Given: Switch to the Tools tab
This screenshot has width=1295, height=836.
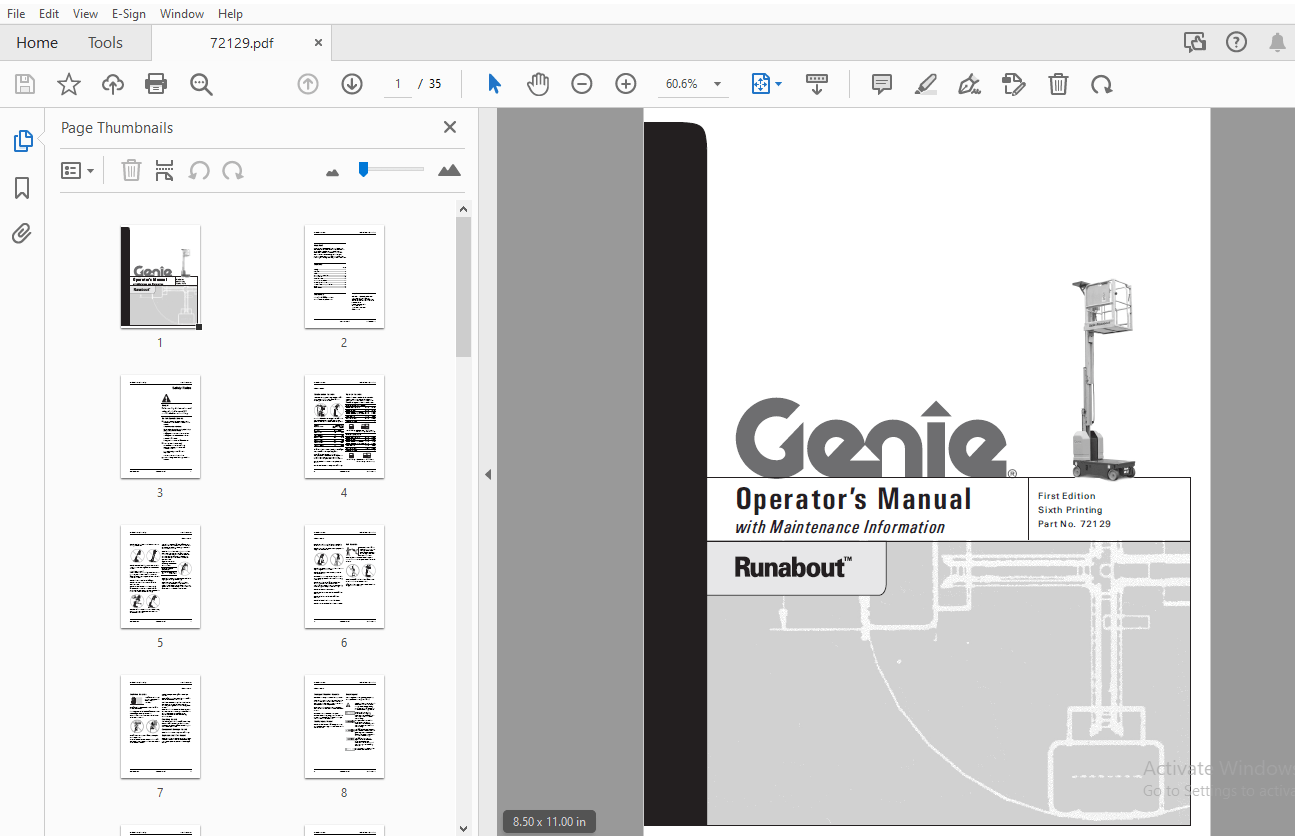Looking at the screenshot, I should (105, 42).
